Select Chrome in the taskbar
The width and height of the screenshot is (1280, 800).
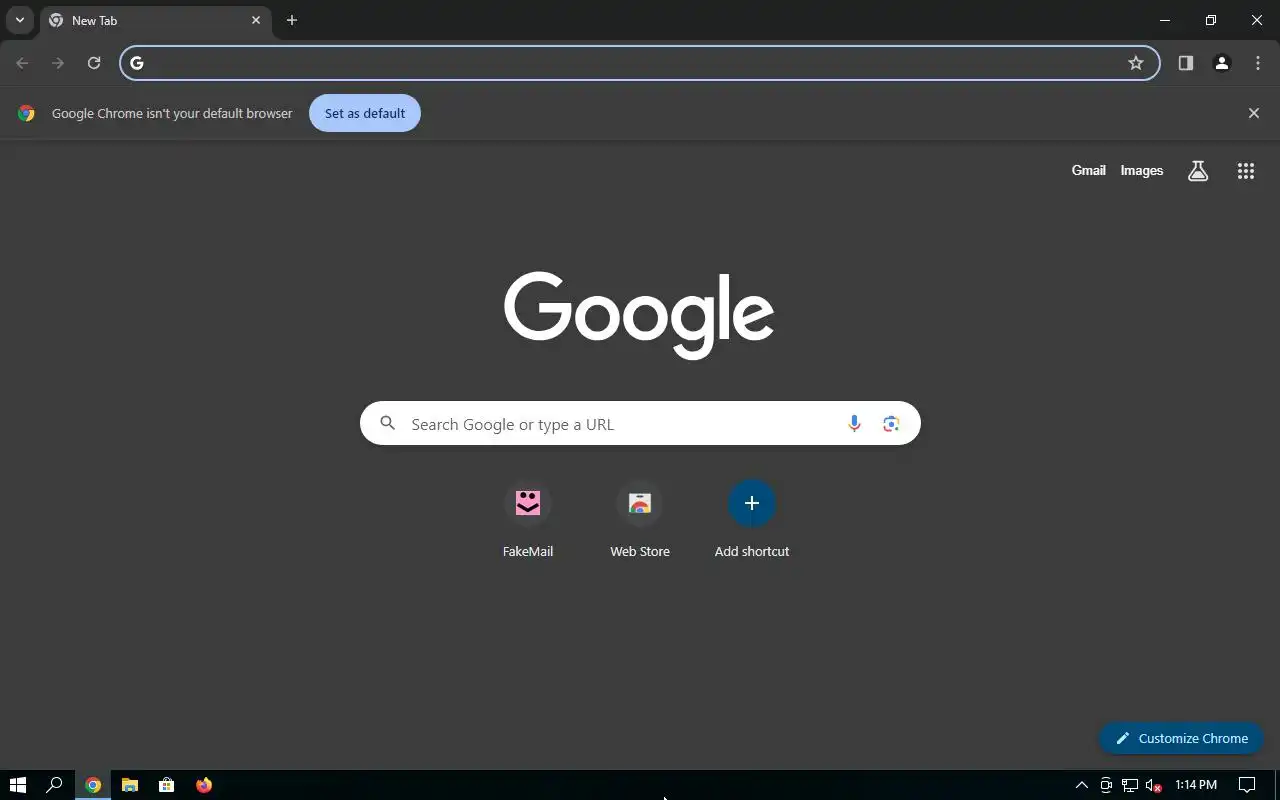[x=93, y=785]
